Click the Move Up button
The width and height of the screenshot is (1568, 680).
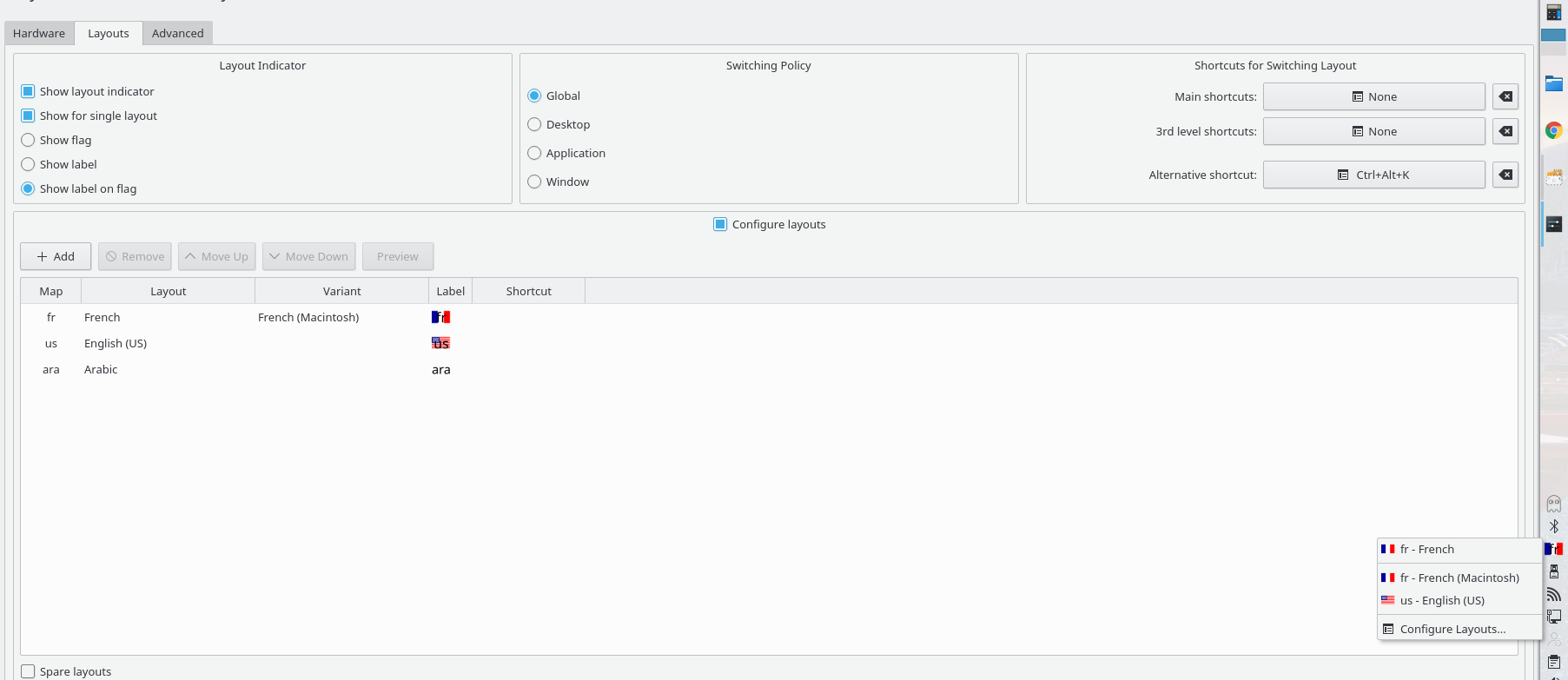217,256
